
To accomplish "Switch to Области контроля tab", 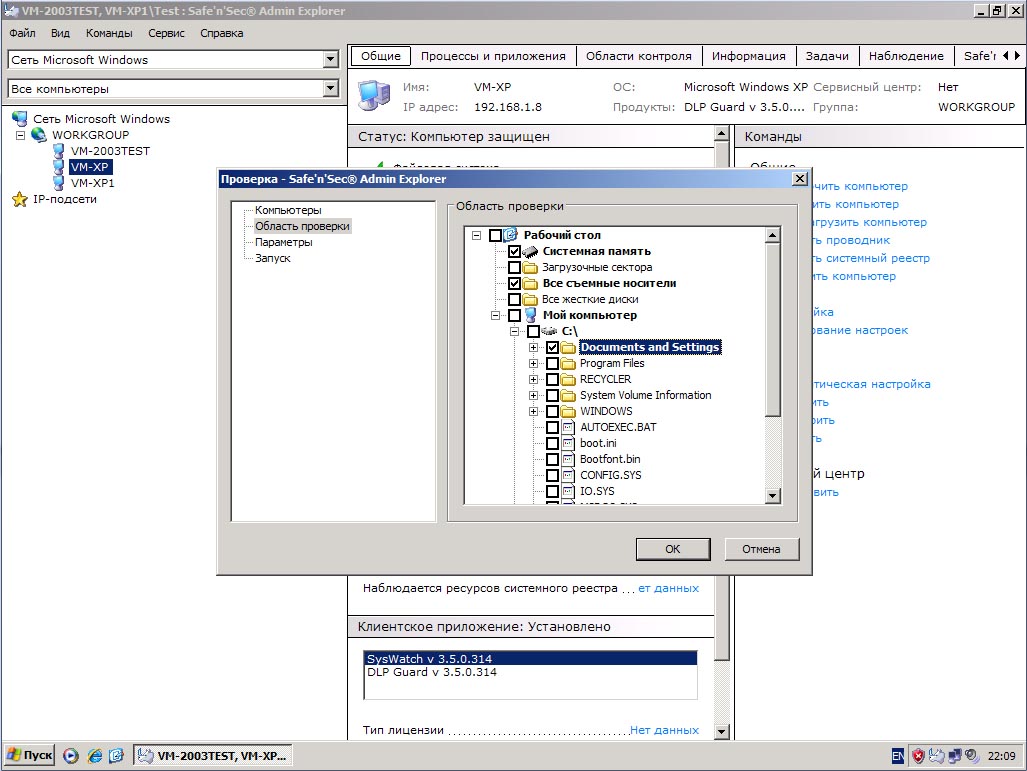I will click(639, 56).
